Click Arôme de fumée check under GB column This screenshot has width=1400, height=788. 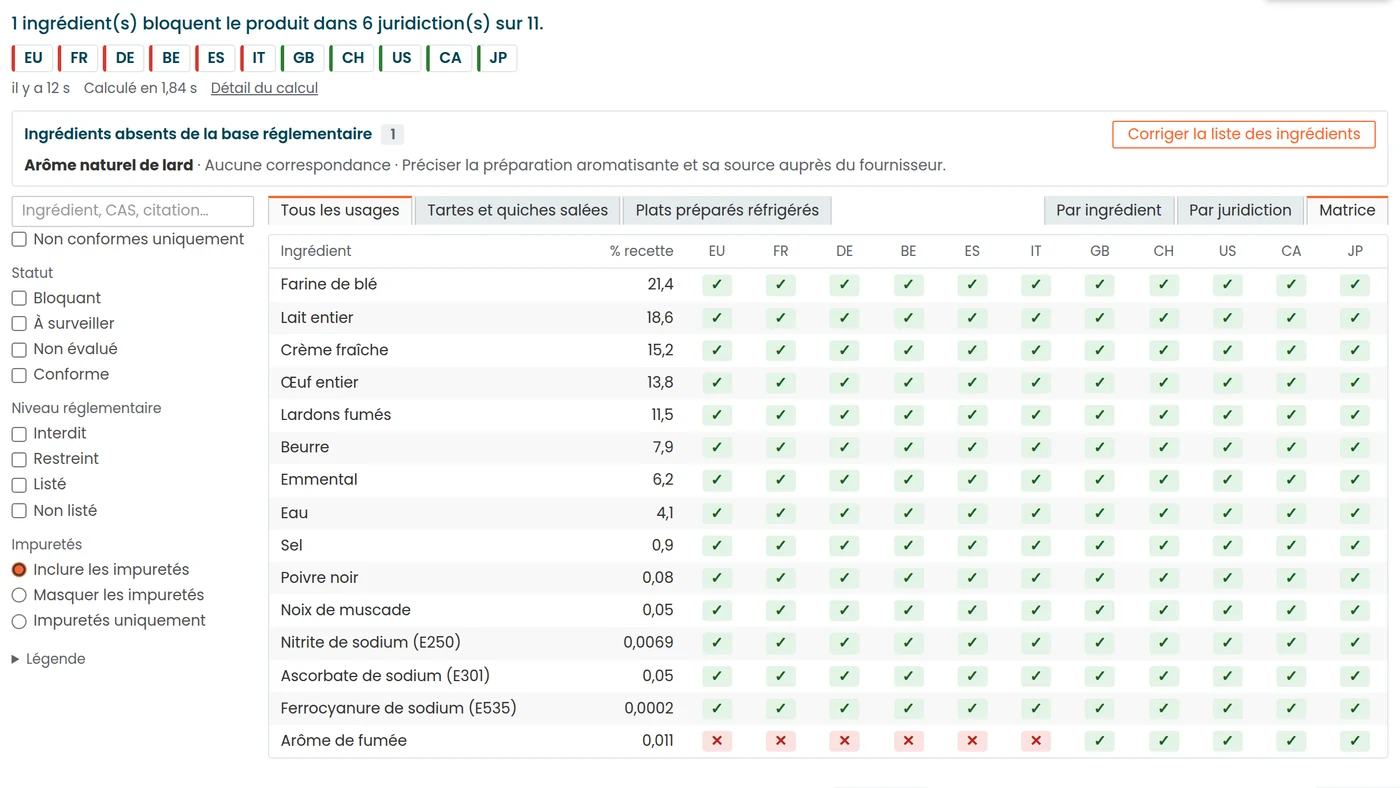(1099, 741)
